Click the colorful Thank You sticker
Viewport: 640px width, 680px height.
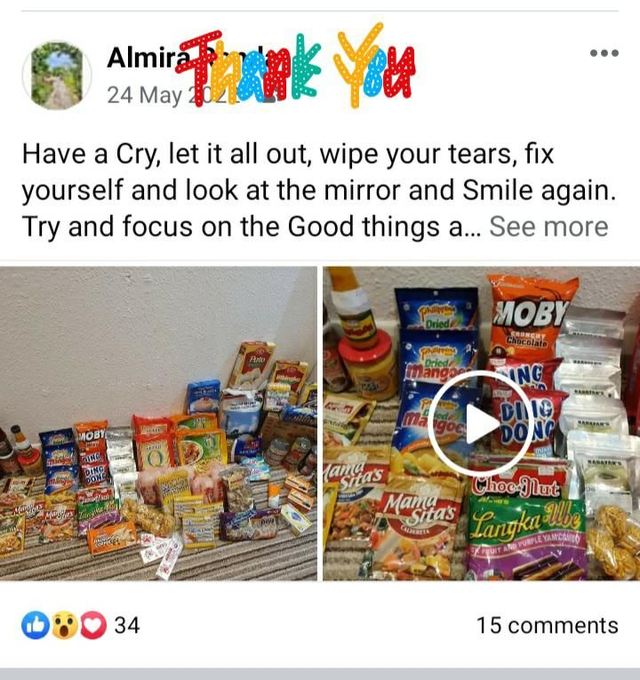coord(296,65)
